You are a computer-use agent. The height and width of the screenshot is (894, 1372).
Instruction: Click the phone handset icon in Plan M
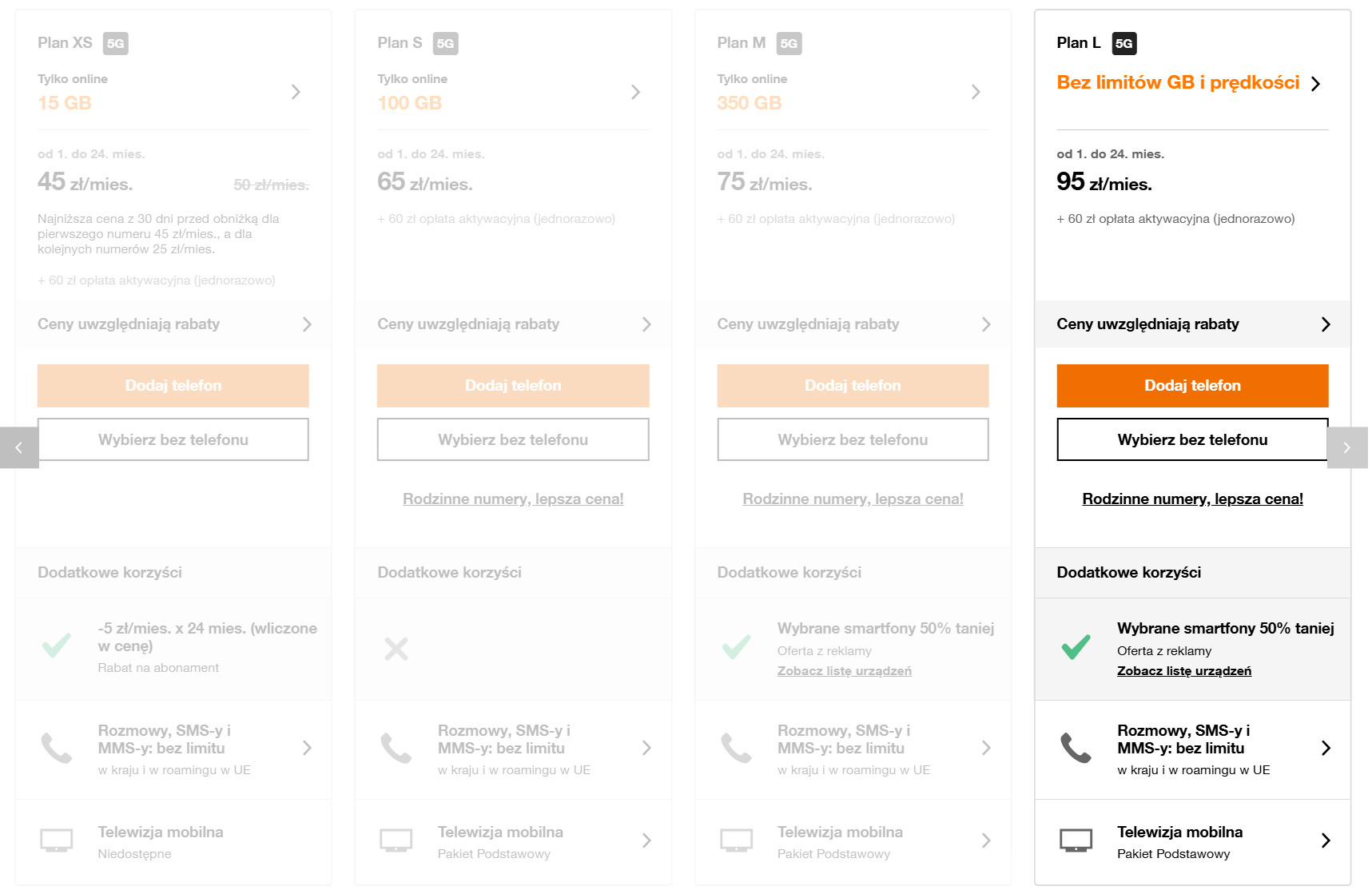pyautogui.click(x=736, y=748)
